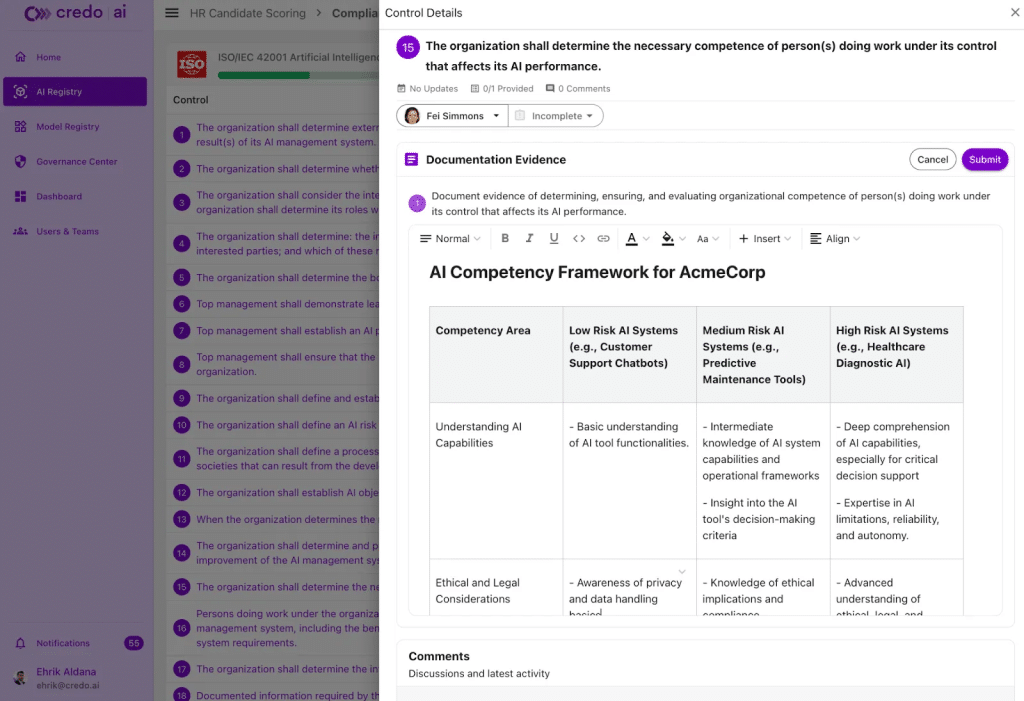This screenshot has width=1024, height=701.
Task: Close the Control Details panel
Action: point(1015,12)
